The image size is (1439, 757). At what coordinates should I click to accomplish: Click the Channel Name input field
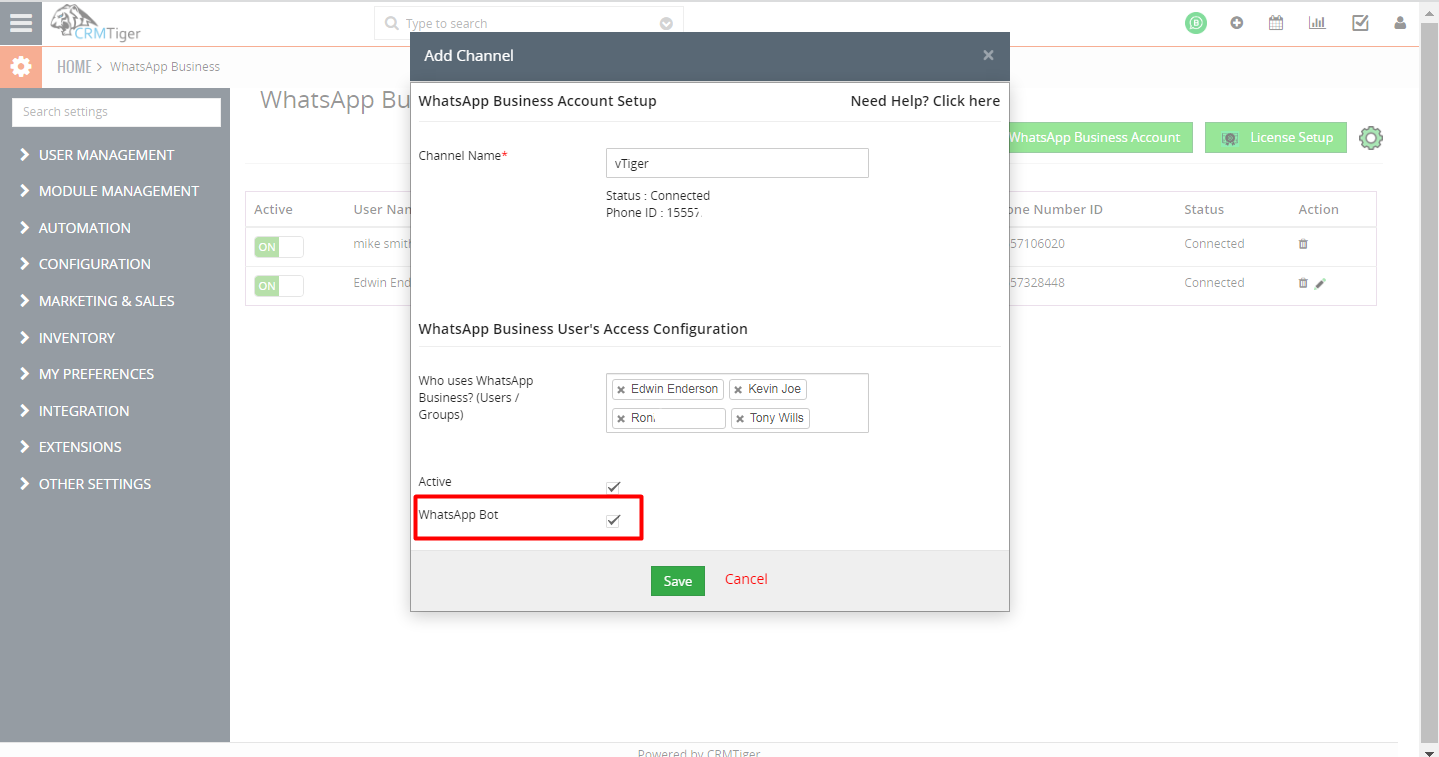(737, 163)
